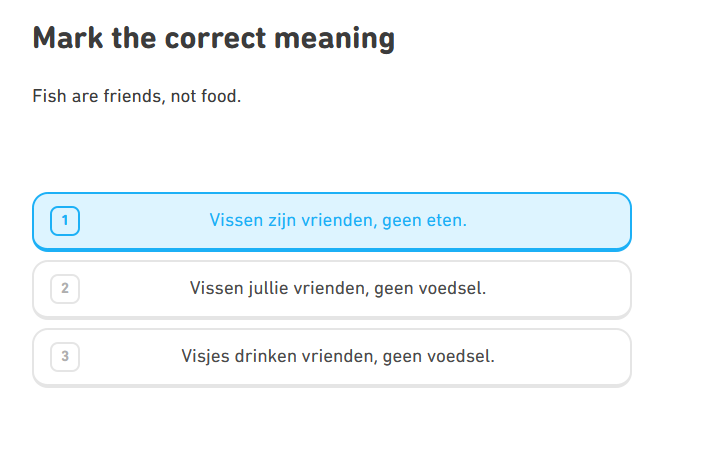Viewport: 704px width, 453px height.
Task: Click the "Mark the correct meaning" heading
Action: pos(214,39)
